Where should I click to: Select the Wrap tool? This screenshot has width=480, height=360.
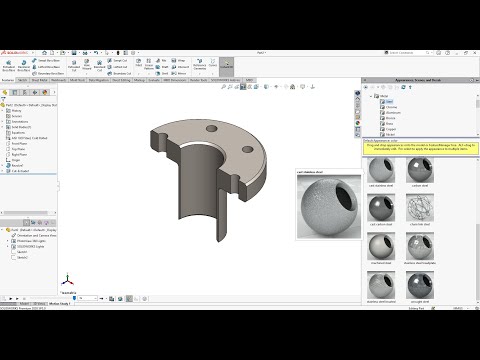pos(178,61)
